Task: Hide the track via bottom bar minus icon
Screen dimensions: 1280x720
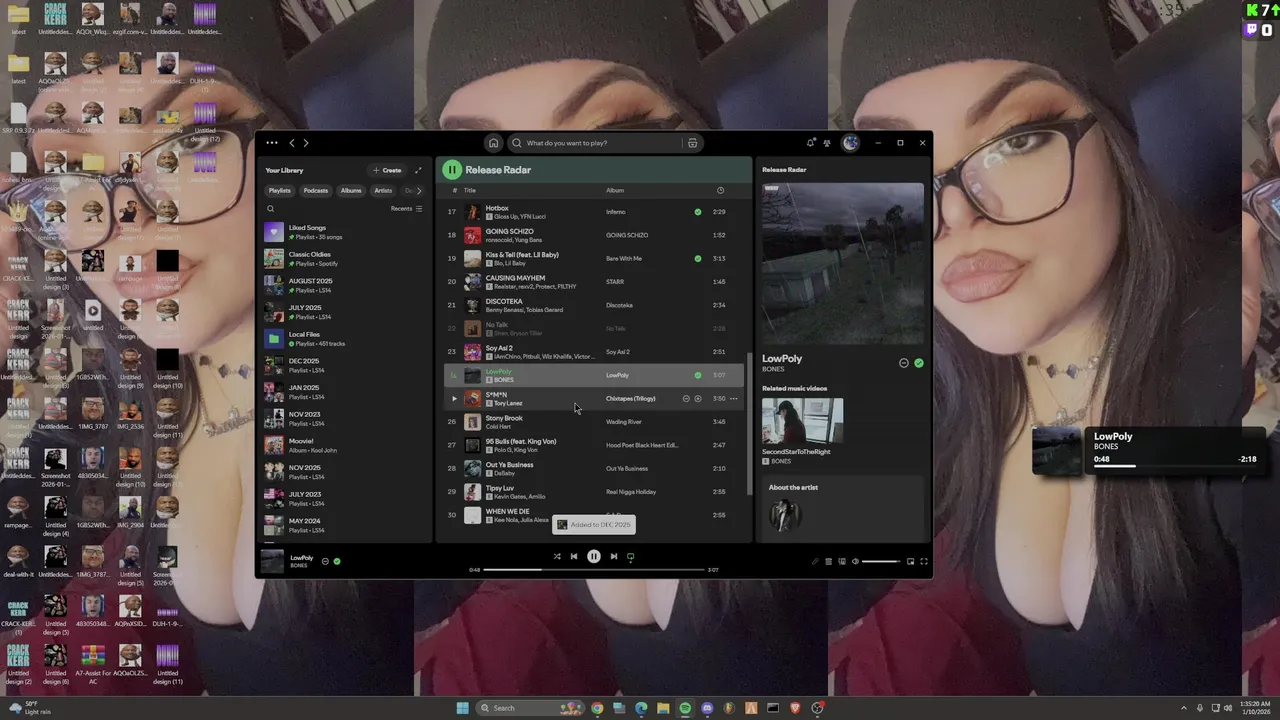Action: (x=325, y=561)
